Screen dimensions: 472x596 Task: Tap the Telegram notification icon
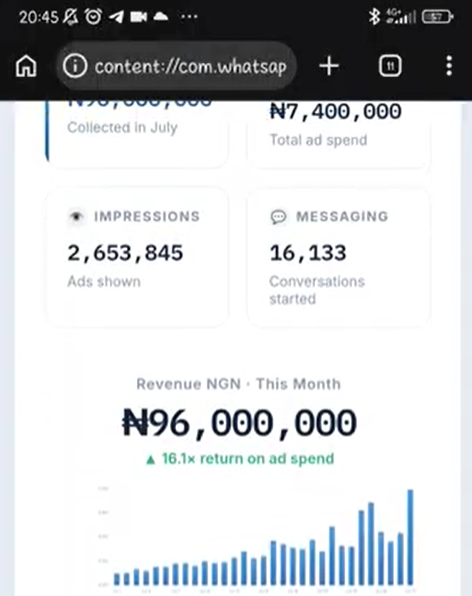pyautogui.click(x=116, y=17)
